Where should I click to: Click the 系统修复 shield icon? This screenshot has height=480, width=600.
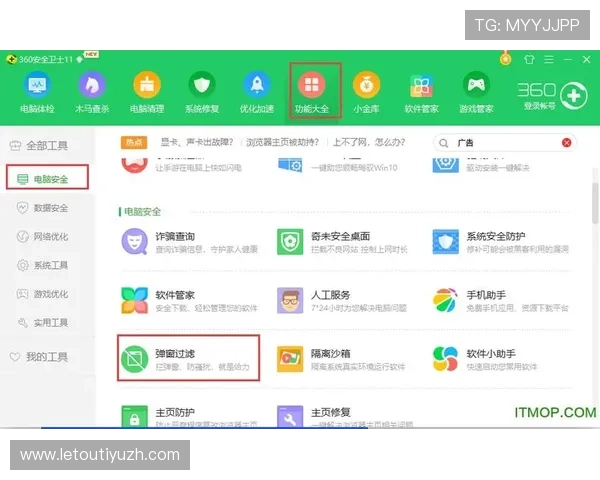pyautogui.click(x=202, y=85)
